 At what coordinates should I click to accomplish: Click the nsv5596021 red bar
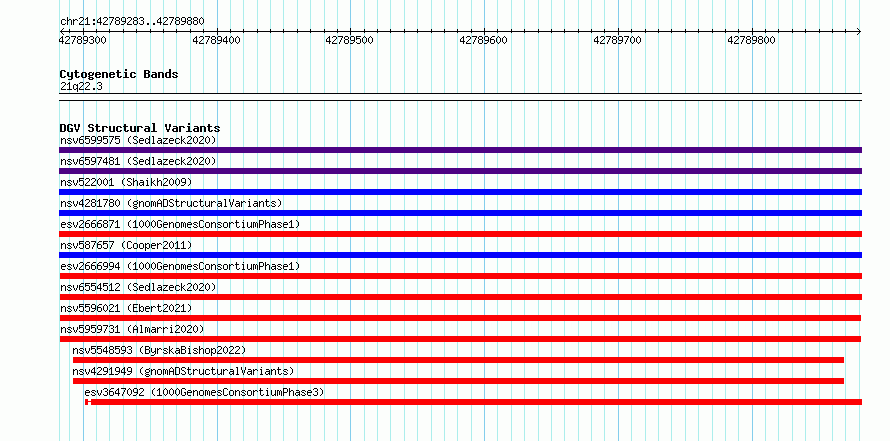pyautogui.click(x=460, y=318)
